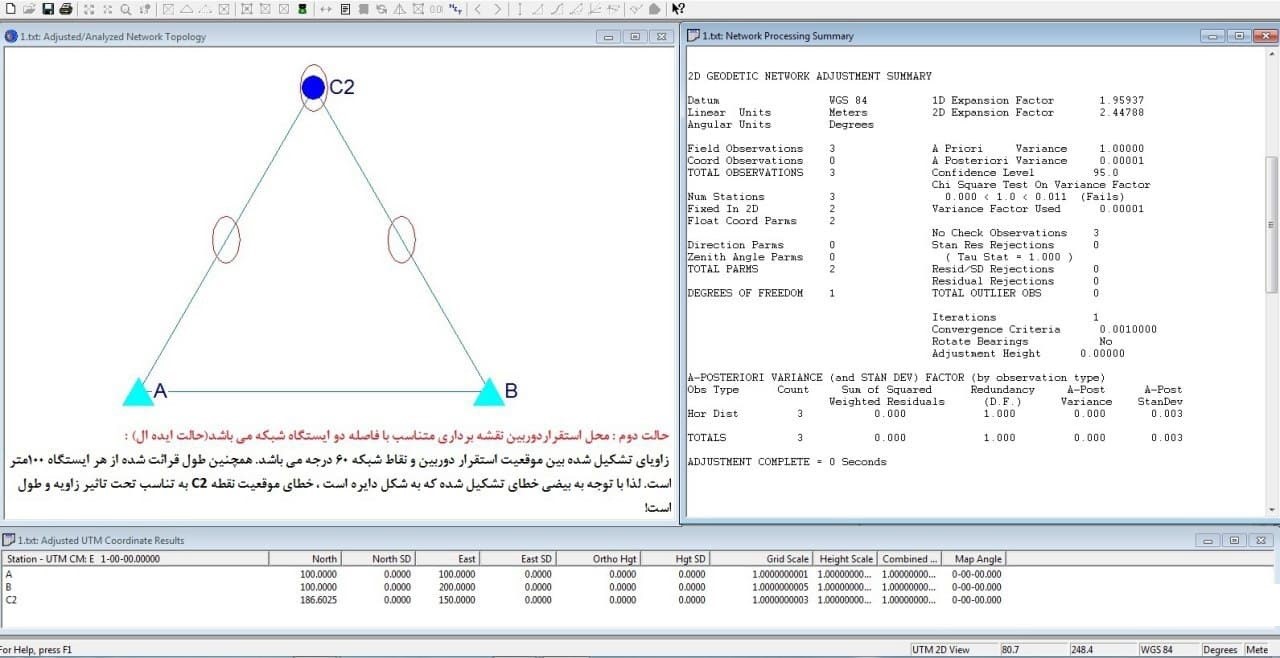
Task: Save the project with the floppy disk icon
Action: click(x=47, y=9)
